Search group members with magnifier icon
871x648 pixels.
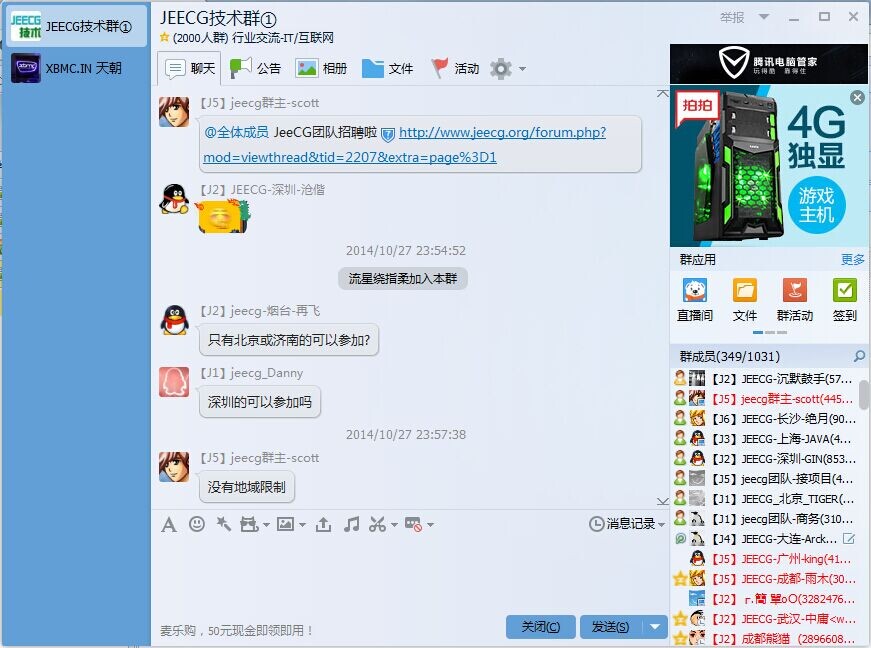859,356
